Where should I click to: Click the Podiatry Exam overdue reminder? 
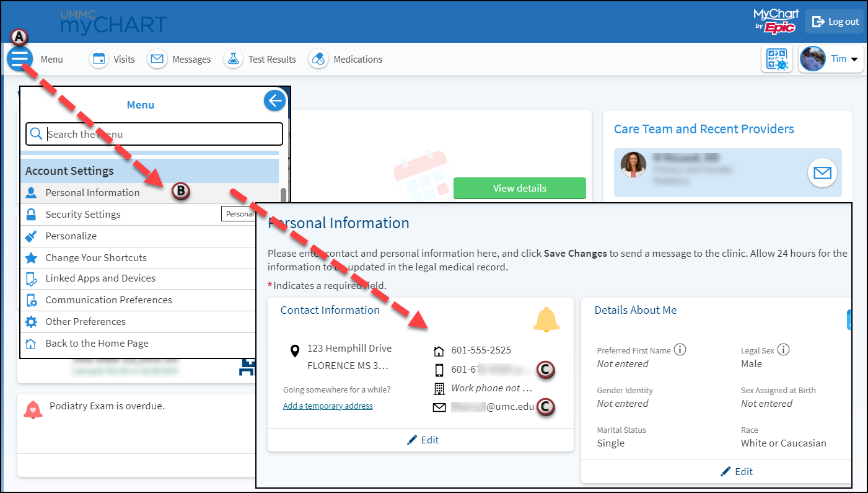tap(107, 406)
